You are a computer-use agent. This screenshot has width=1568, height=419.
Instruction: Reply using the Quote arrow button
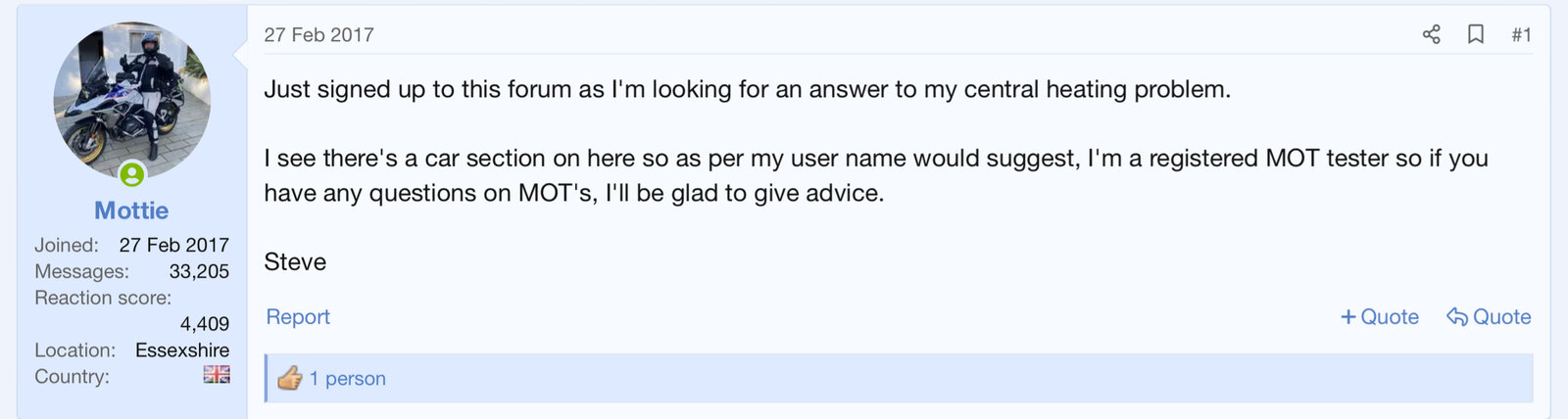pyautogui.click(x=1489, y=316)
